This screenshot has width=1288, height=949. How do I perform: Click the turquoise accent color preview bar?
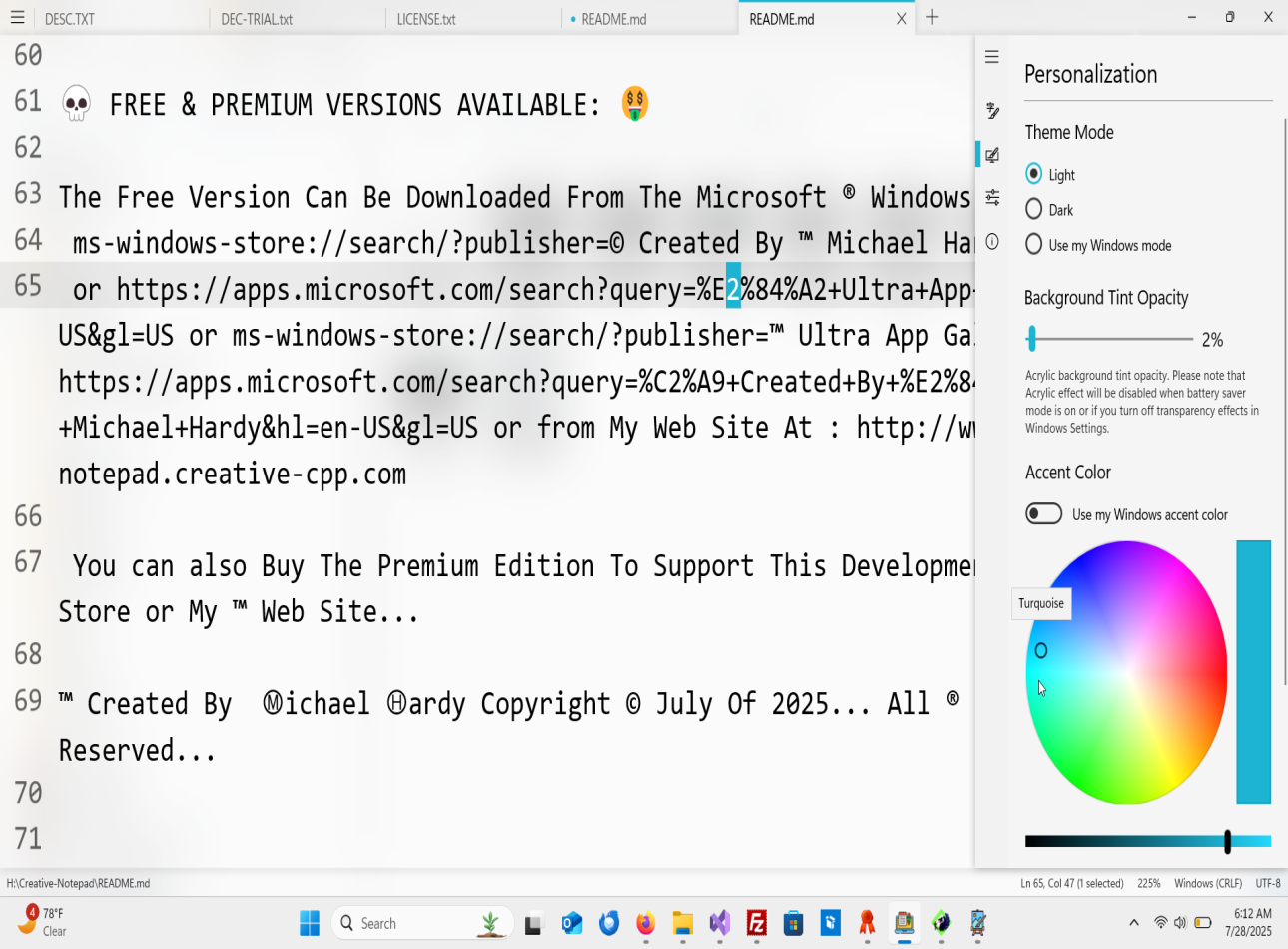click(x=1253, y=672)
